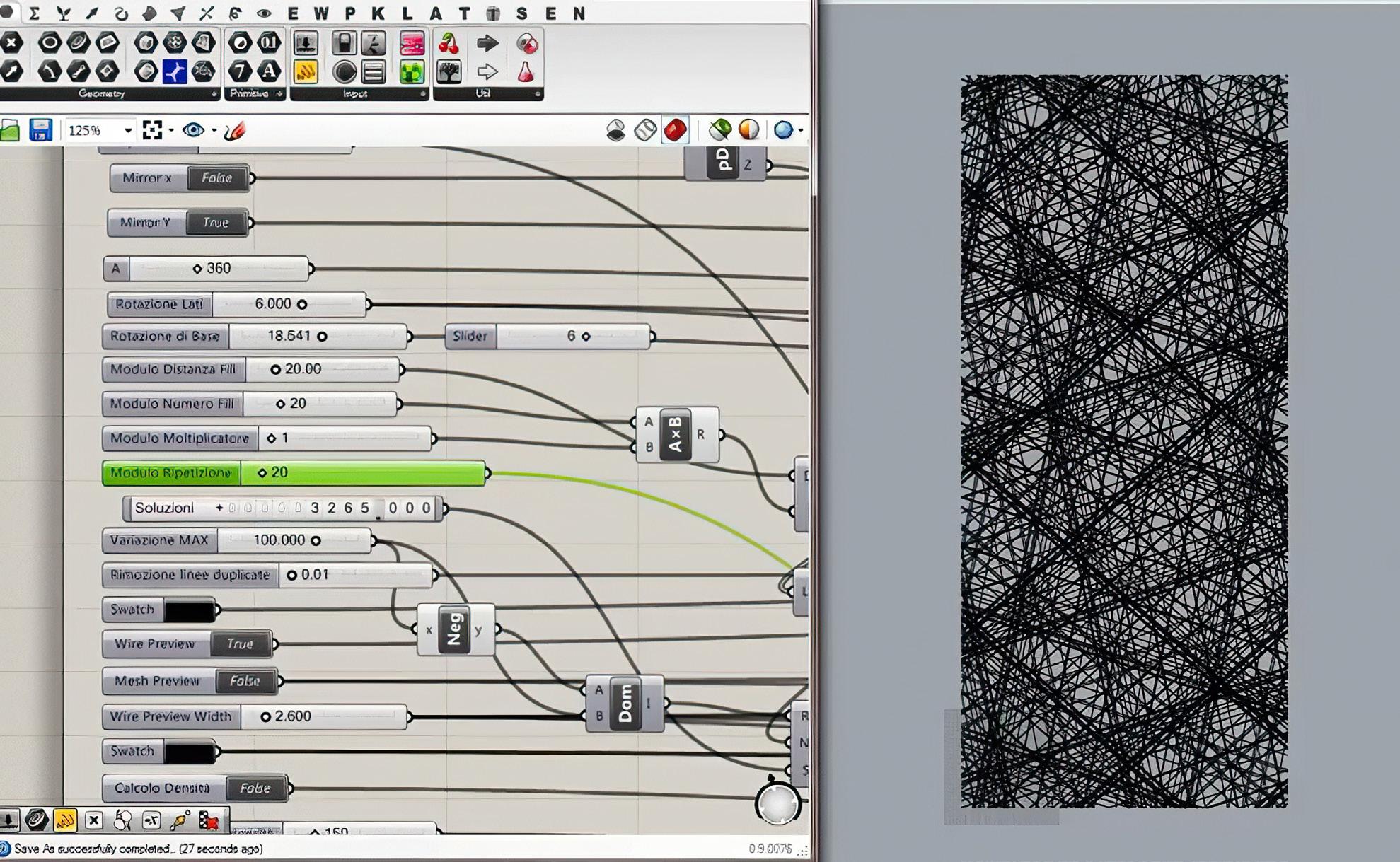Image resolution: width=1400 pixels, height=862 pixels.
Task: Switch Calcolo Densità toggle to True
Action: pyautogui.click(x=255, y=788)
